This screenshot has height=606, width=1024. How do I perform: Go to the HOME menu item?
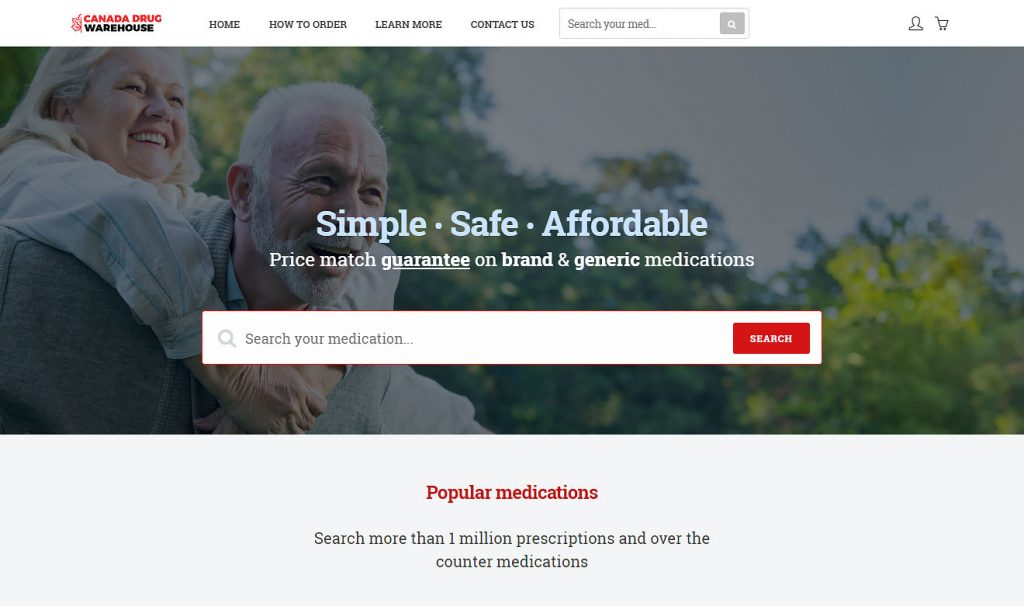click(224, 24)
